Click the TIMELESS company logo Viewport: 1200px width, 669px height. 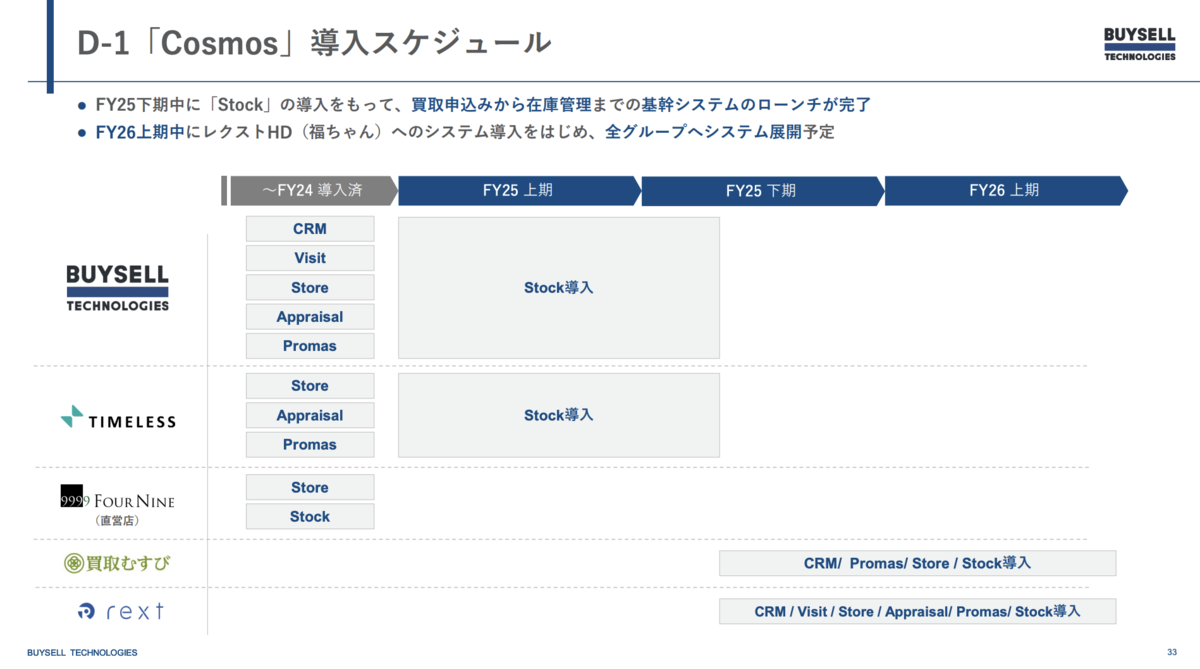[x=118, y=418]
